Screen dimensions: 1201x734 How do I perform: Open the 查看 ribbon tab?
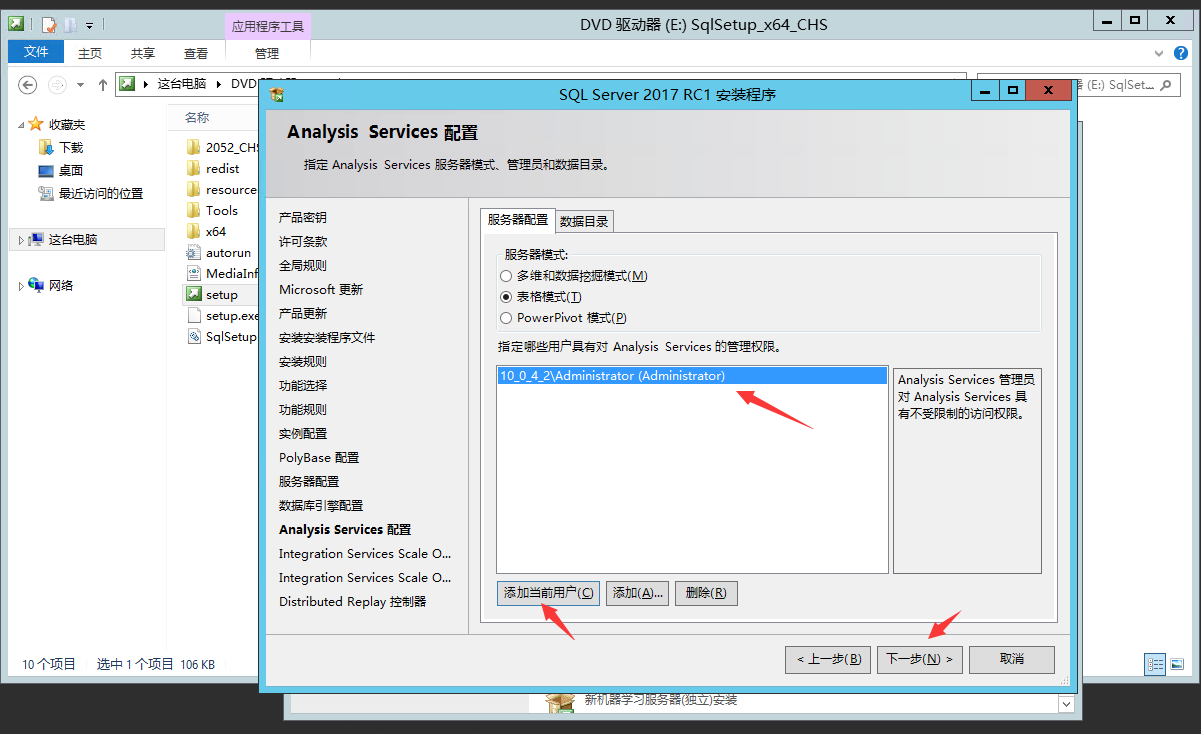coord(196,54)
